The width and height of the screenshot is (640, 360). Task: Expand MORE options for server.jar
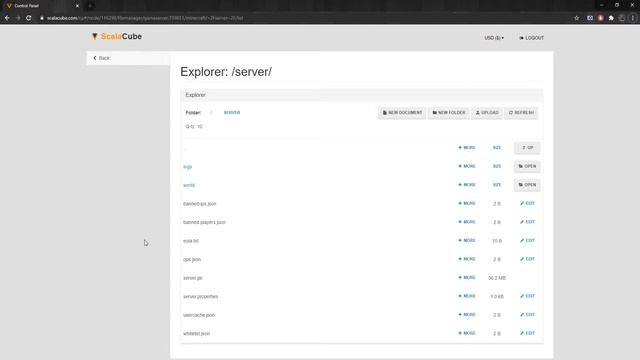click(467, 278)
